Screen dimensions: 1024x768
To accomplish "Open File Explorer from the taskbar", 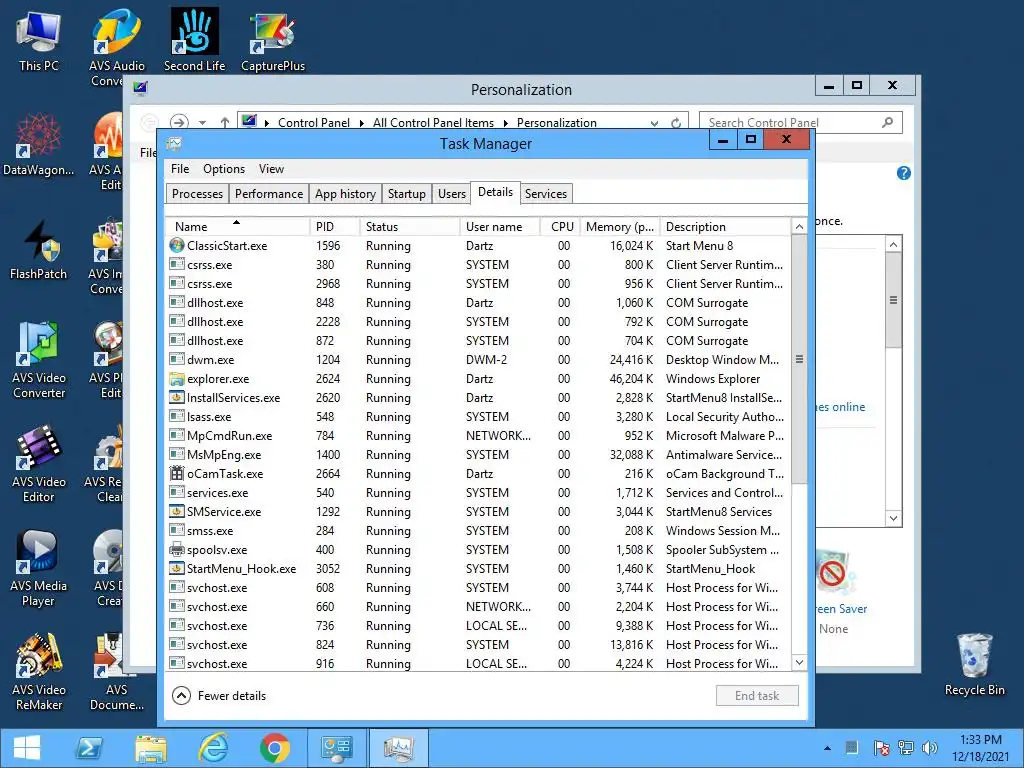I will 151,748.
